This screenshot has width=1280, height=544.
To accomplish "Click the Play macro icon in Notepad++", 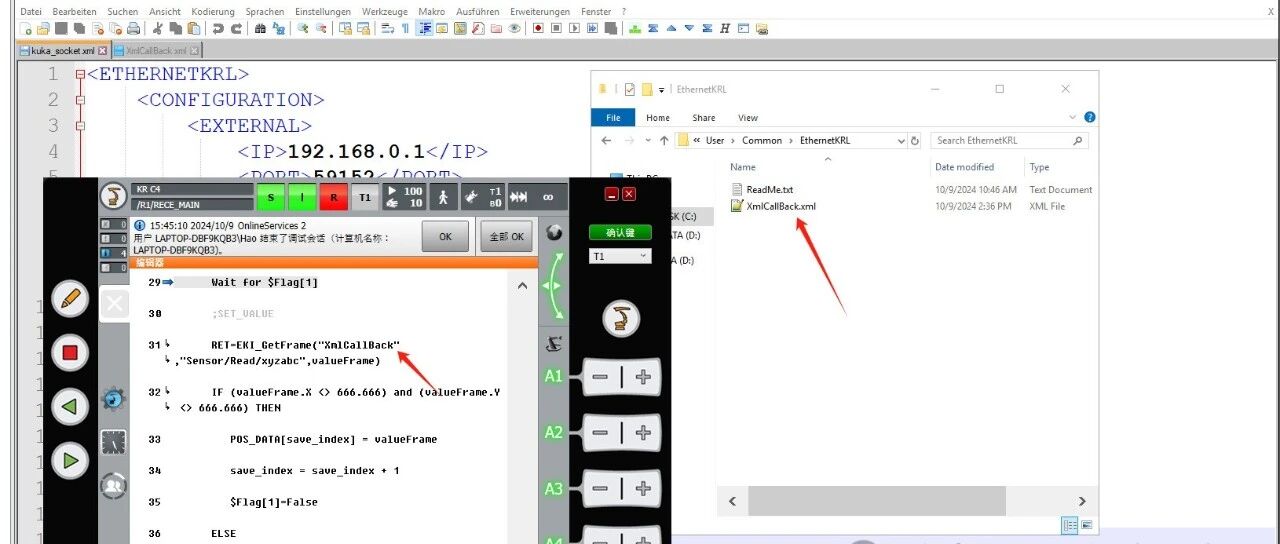I will 575,29.
